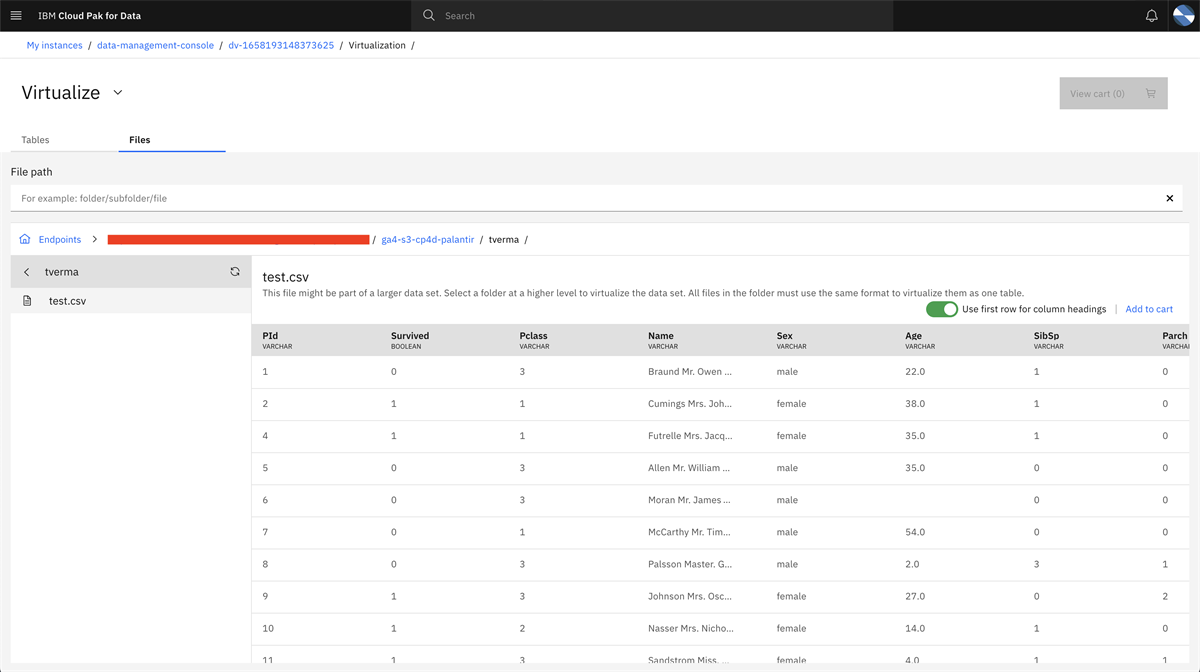Click the name cell Nasser Mrs. Nicho...
1200x672 pixels.
point(691,628)
